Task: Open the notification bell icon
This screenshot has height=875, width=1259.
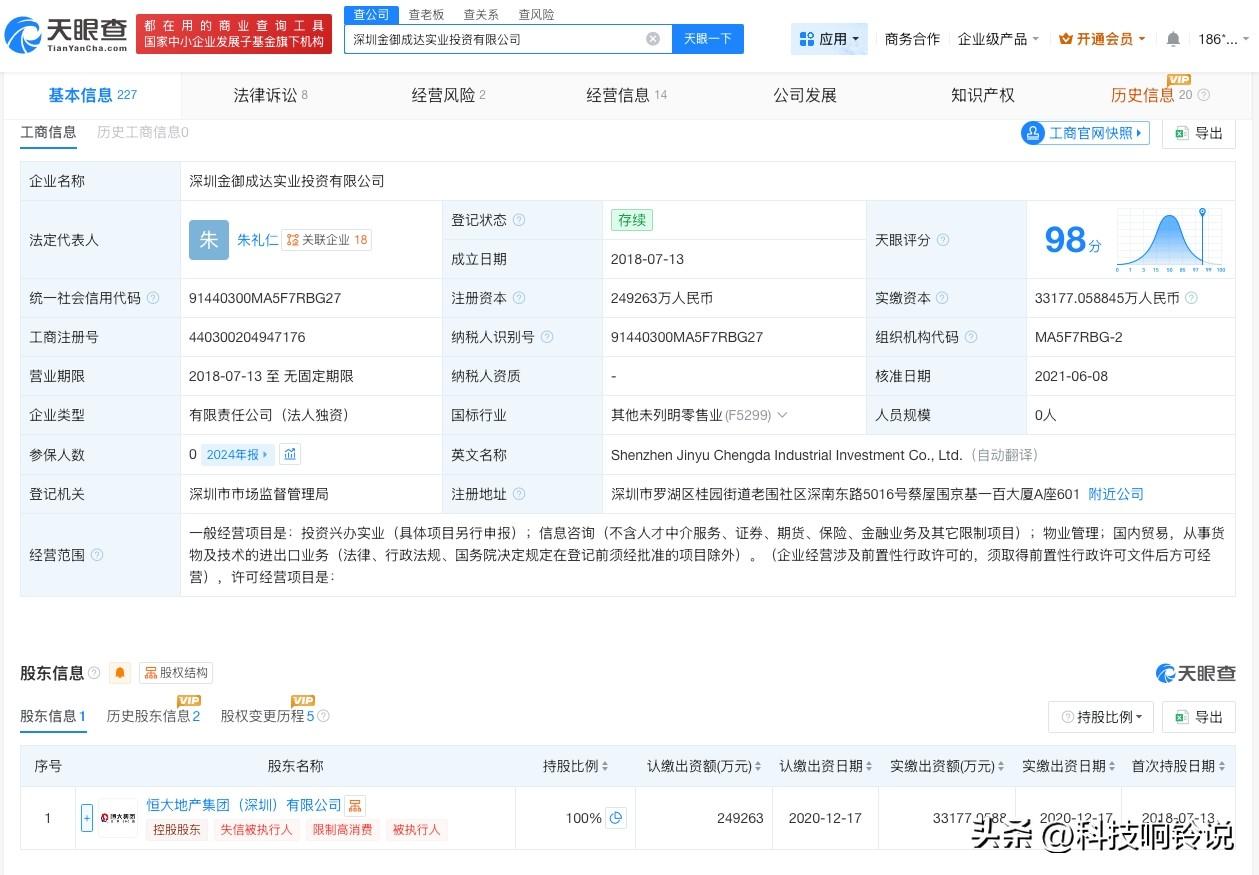Action: (x=1173, y=39)
